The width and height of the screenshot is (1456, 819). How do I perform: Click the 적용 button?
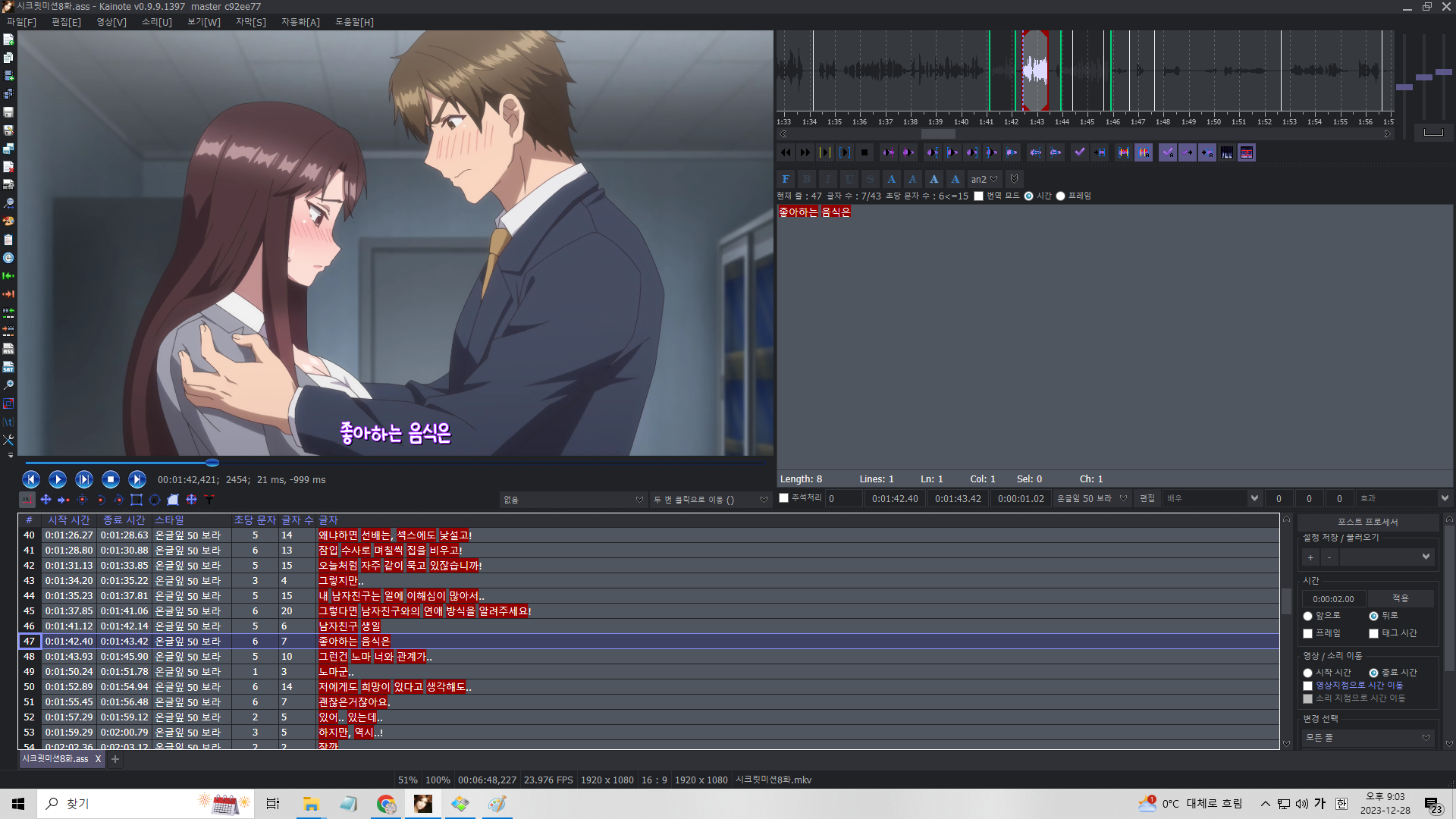(x=1400, y=598)
